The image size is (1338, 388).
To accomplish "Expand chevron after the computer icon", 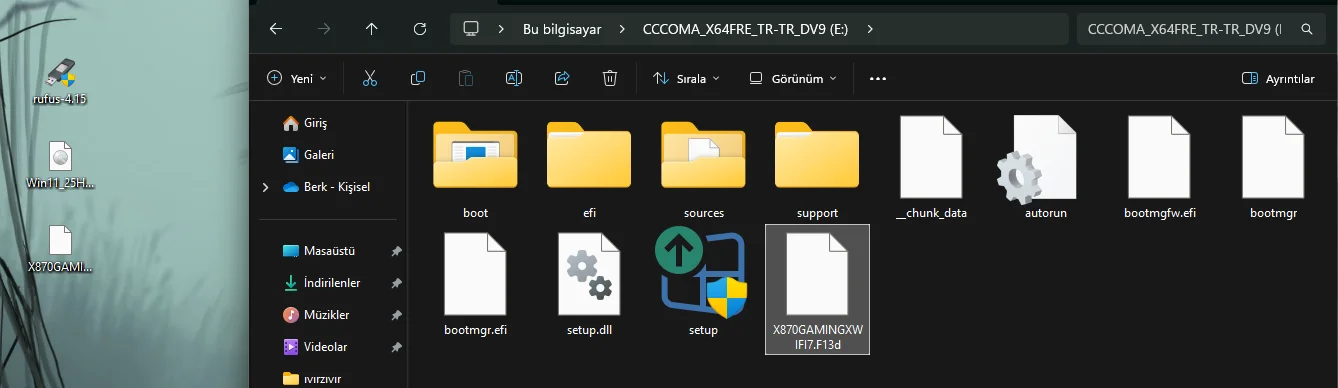I will (500, 29).
